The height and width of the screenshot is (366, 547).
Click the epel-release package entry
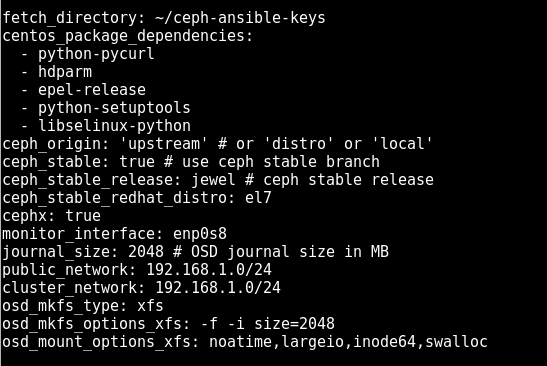(x=92, y=90)
